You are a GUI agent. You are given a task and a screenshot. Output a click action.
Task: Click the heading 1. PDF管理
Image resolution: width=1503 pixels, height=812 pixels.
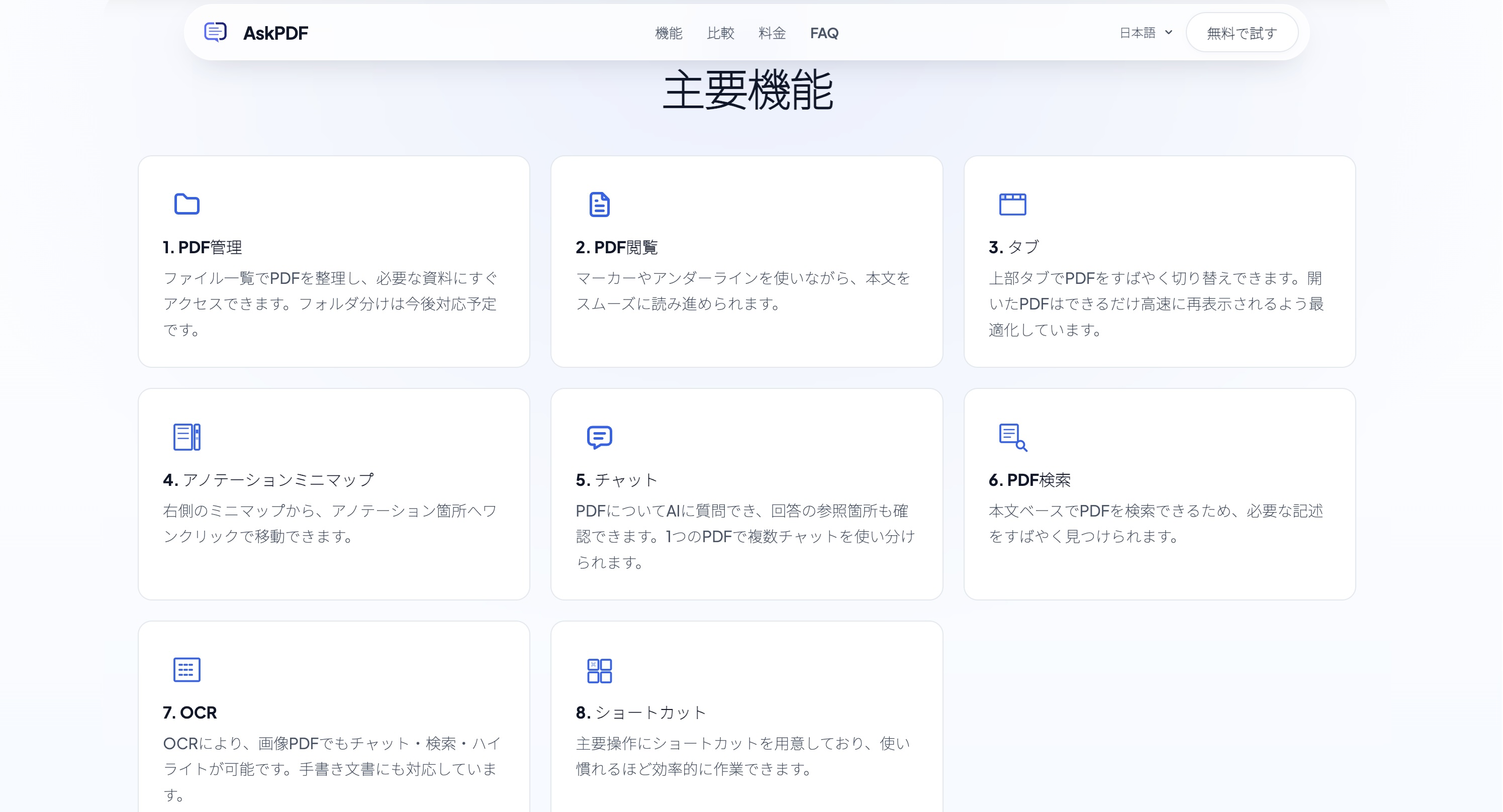pyautogui.click(x=202, y=247)
